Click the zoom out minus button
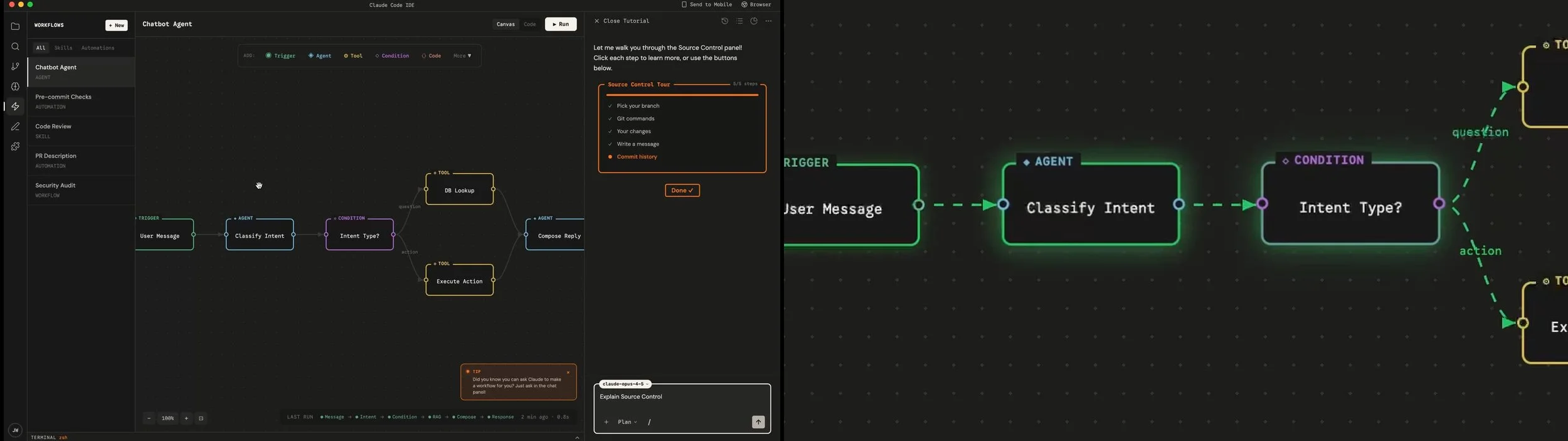 click(149, 418)
